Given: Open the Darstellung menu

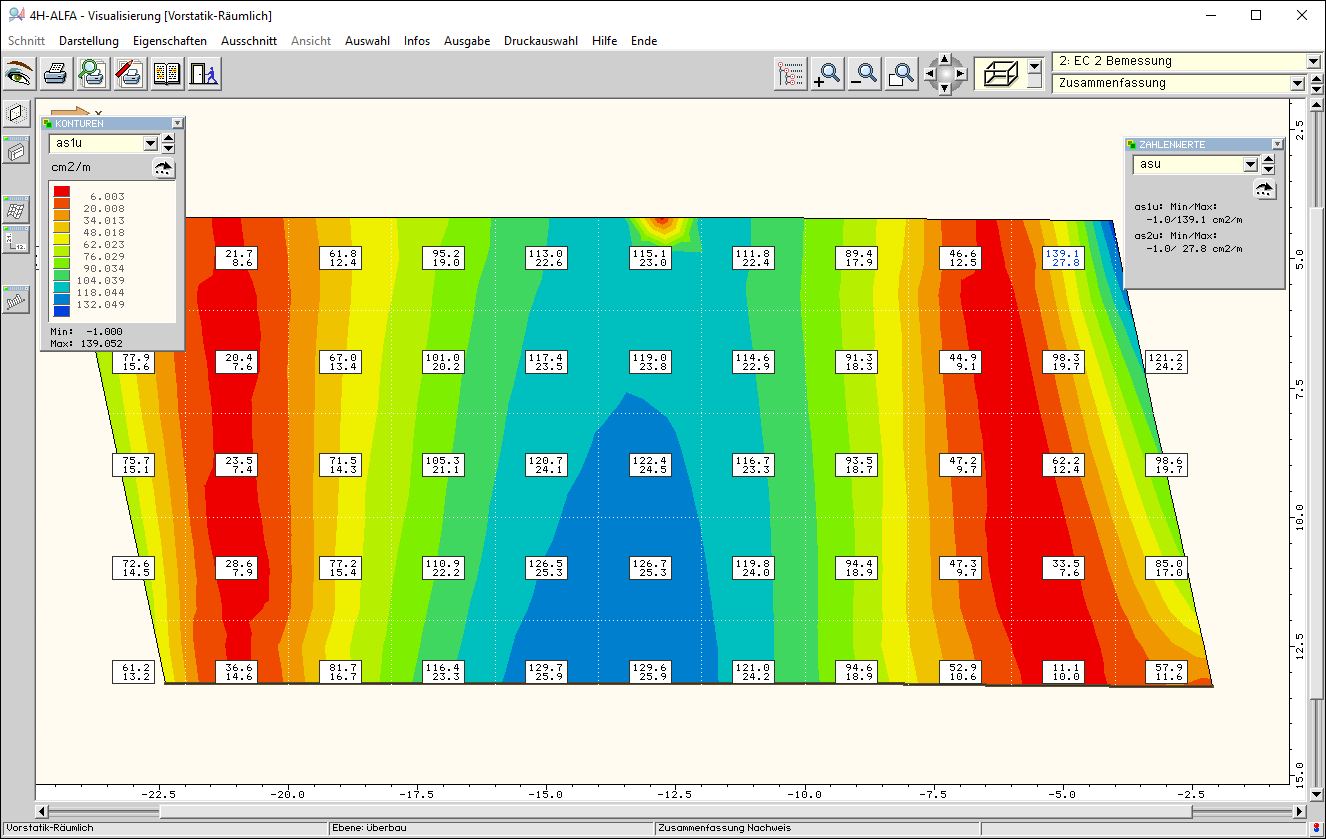Looking at the screenshot, I should [88, 41].
